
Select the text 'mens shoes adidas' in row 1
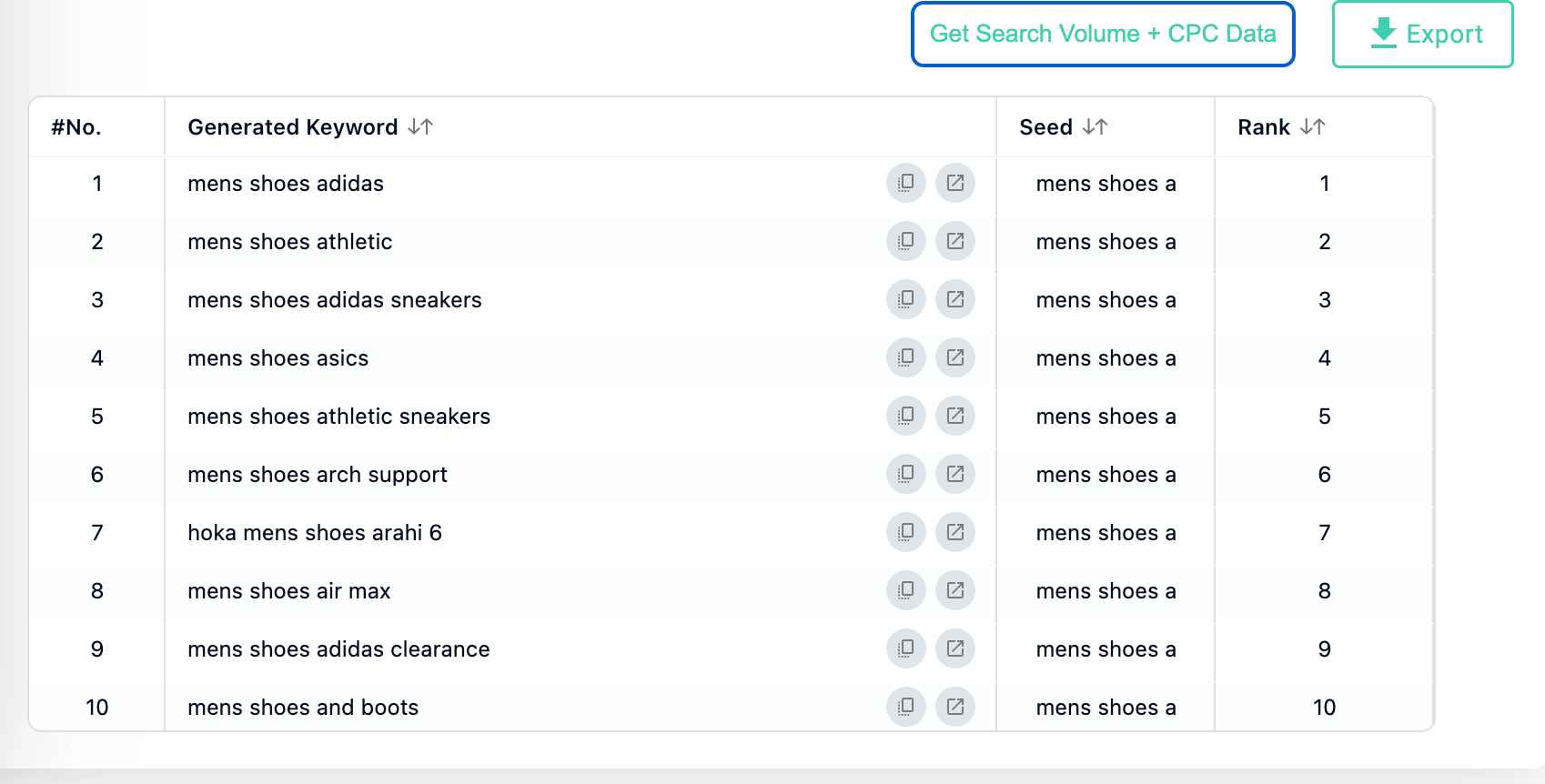[286, 184]
